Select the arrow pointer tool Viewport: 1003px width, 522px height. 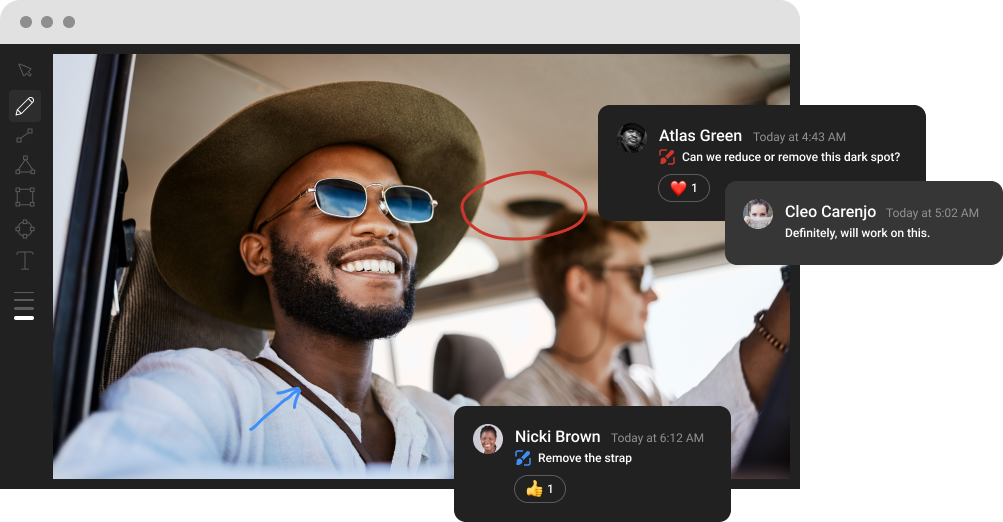[25, 71]
